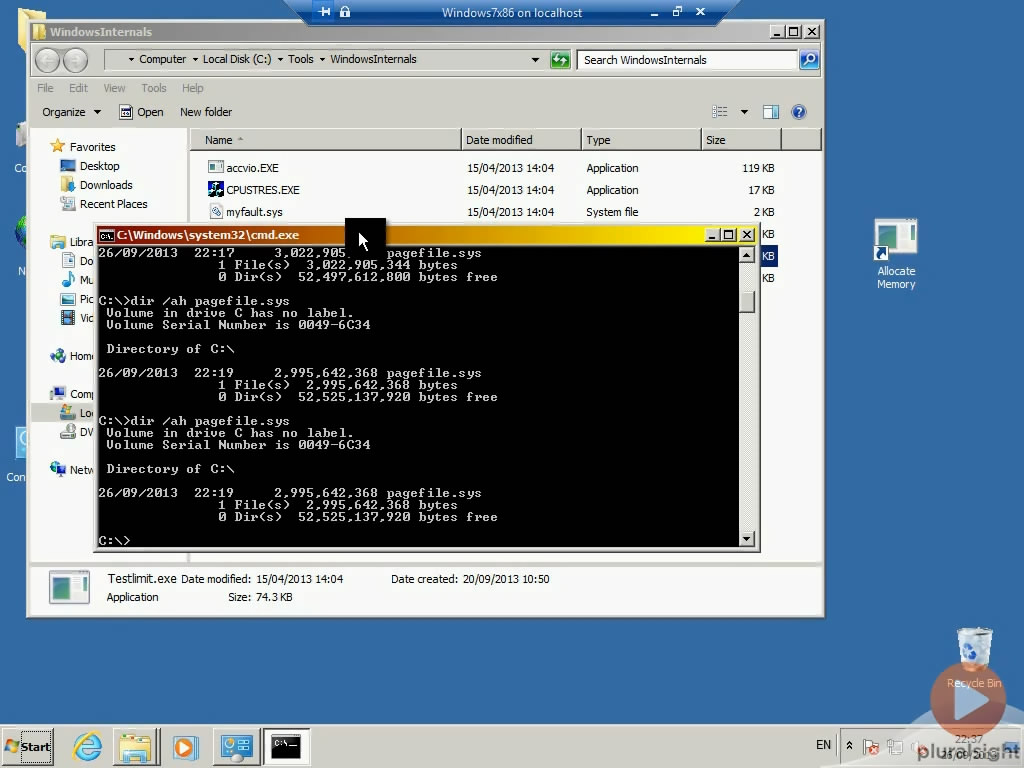The image size is (1024, 768).
Task: Expand Tools breadcrumb dropdown arrow
Action: pyautogui.click(x=322, y=59)
